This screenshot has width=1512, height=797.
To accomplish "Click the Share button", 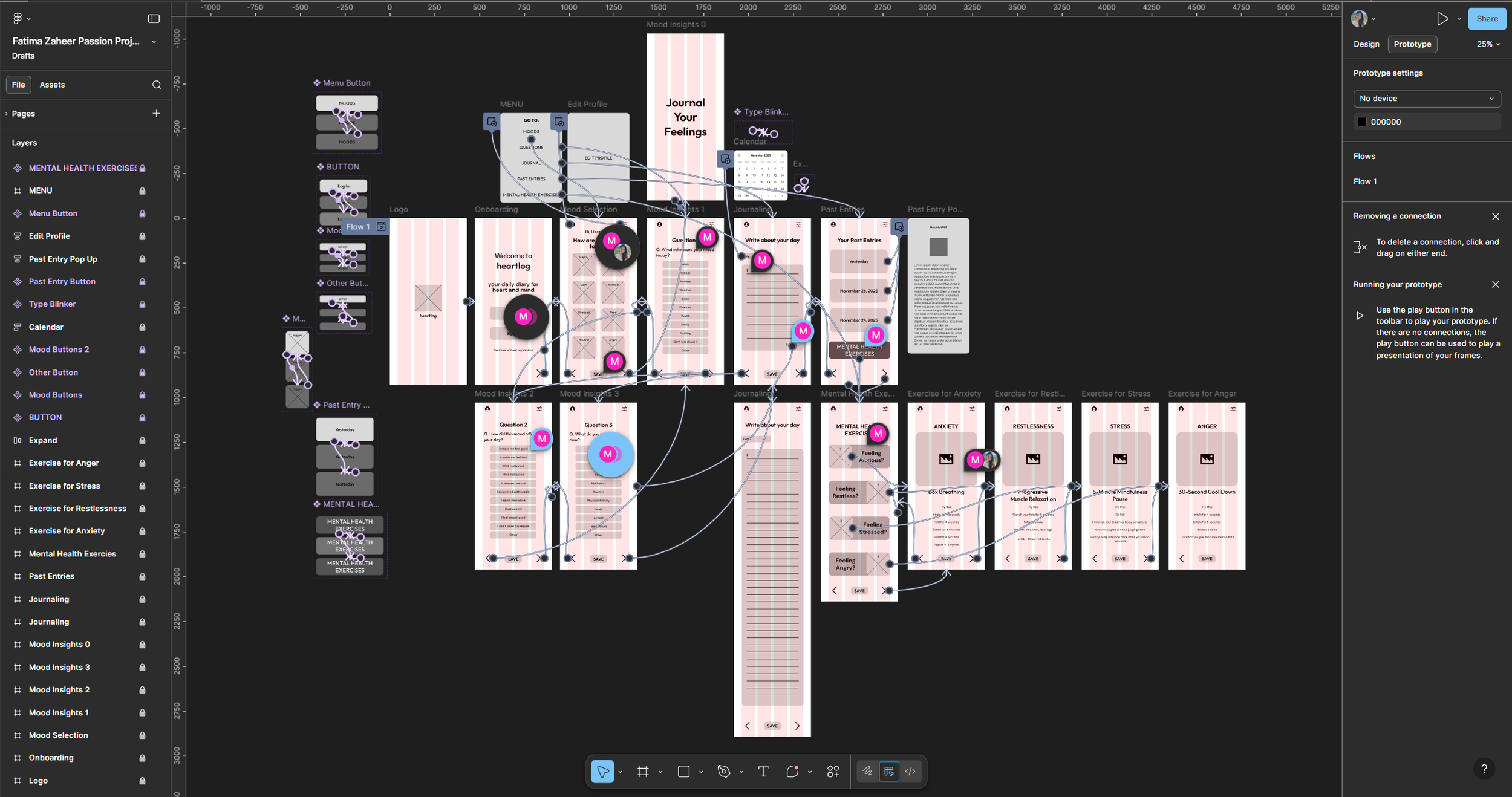I will pos(1487,19).
